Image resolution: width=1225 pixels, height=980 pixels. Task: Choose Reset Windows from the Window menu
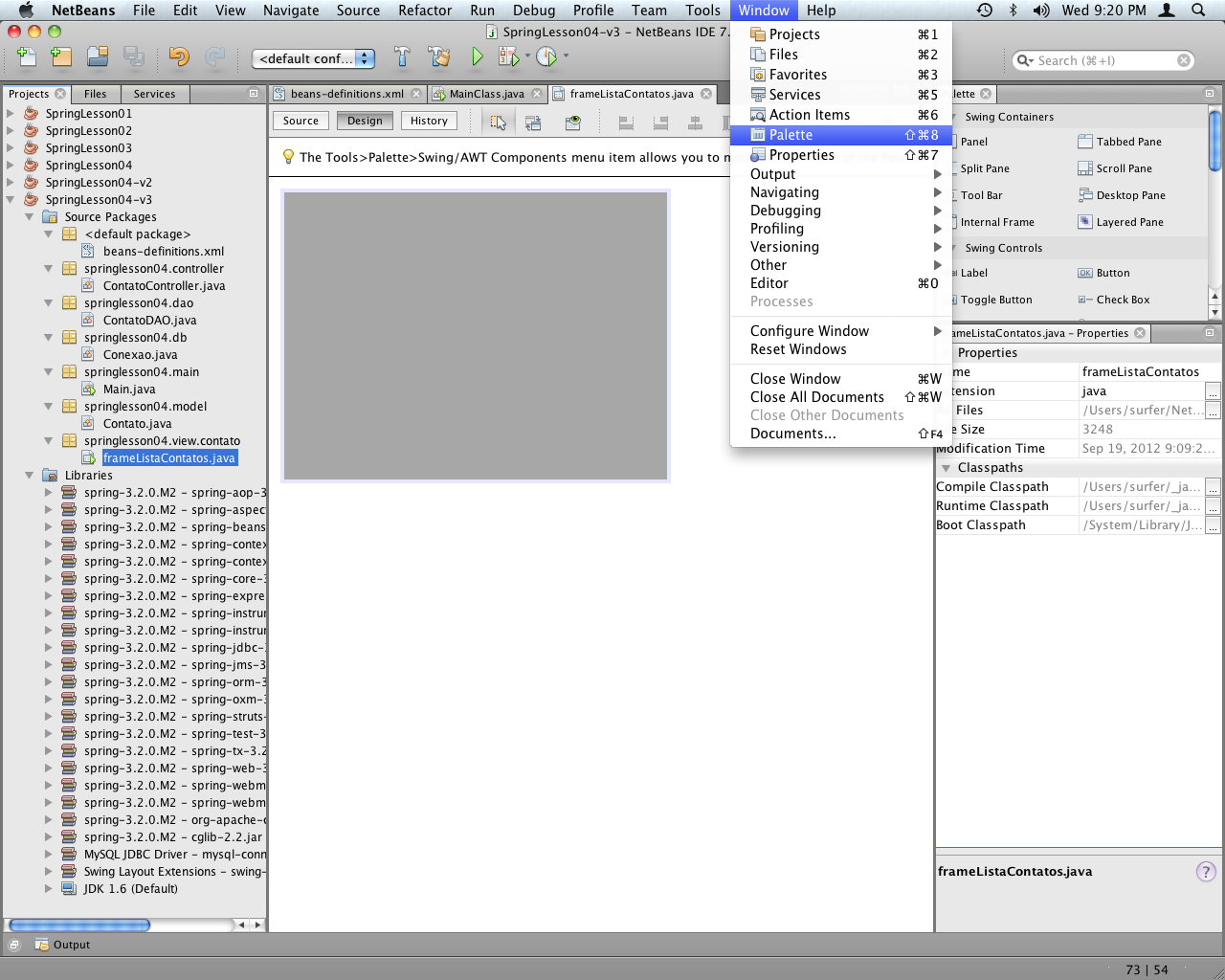[x=841, y=349]
